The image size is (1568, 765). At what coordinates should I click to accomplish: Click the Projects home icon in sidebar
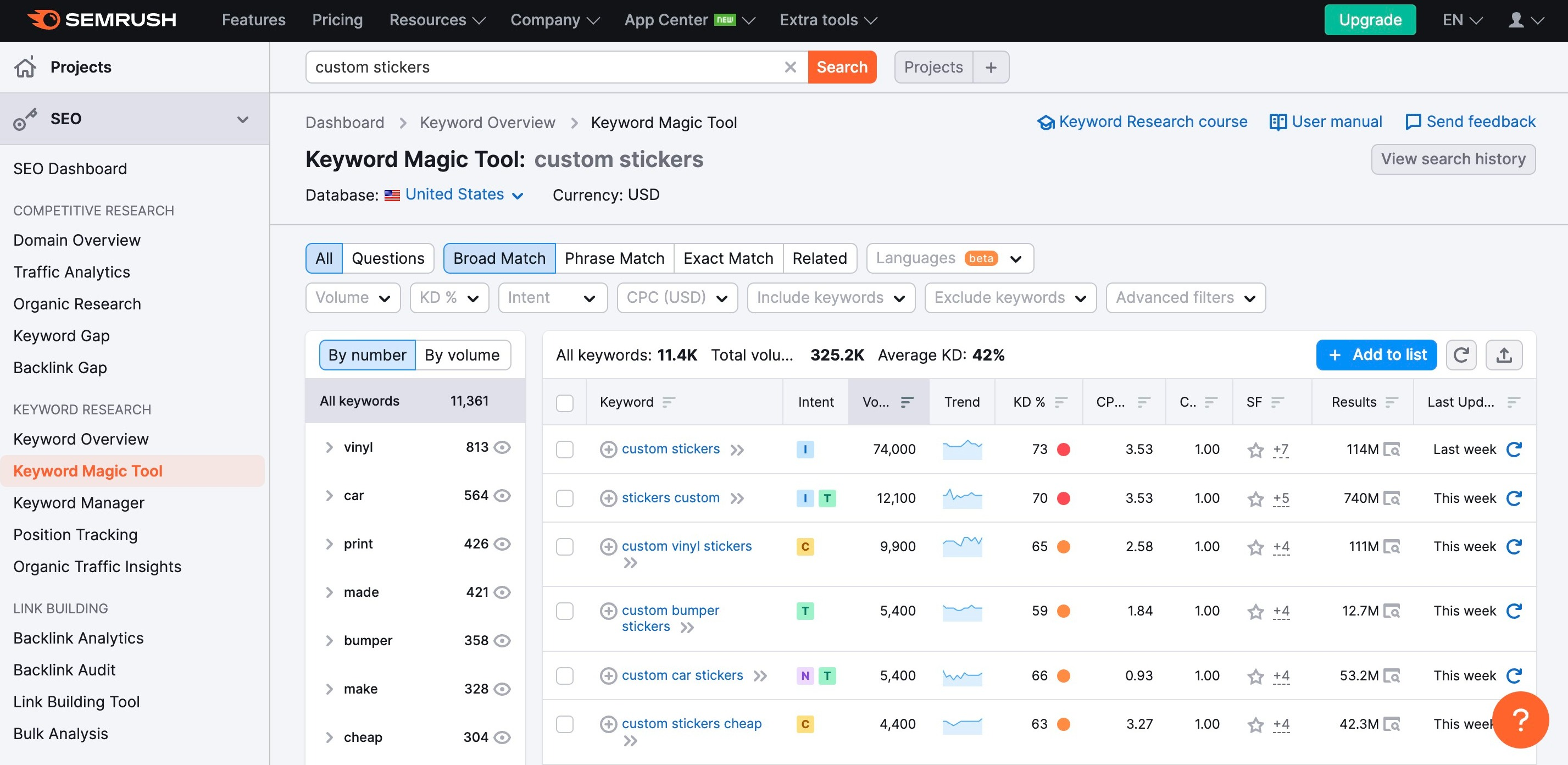(x=26, y=67)
